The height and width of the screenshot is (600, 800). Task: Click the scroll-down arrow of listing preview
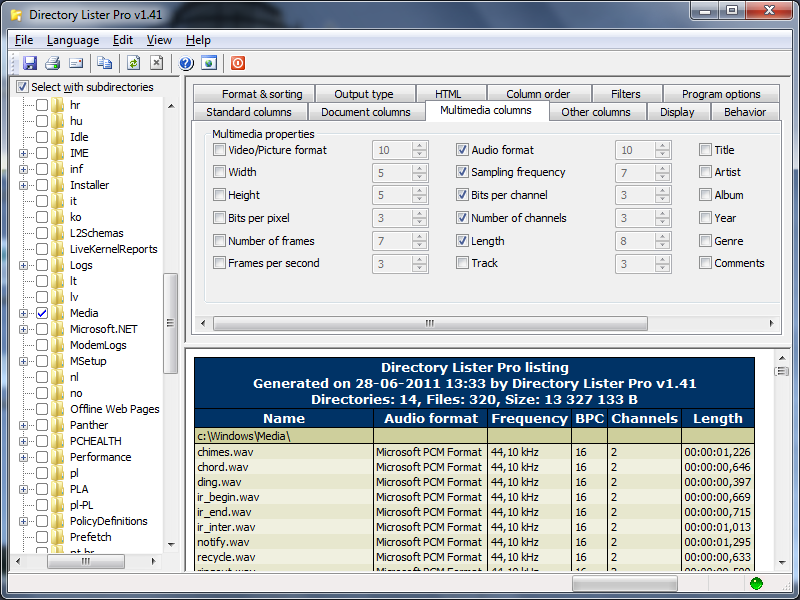click(782, 563)
